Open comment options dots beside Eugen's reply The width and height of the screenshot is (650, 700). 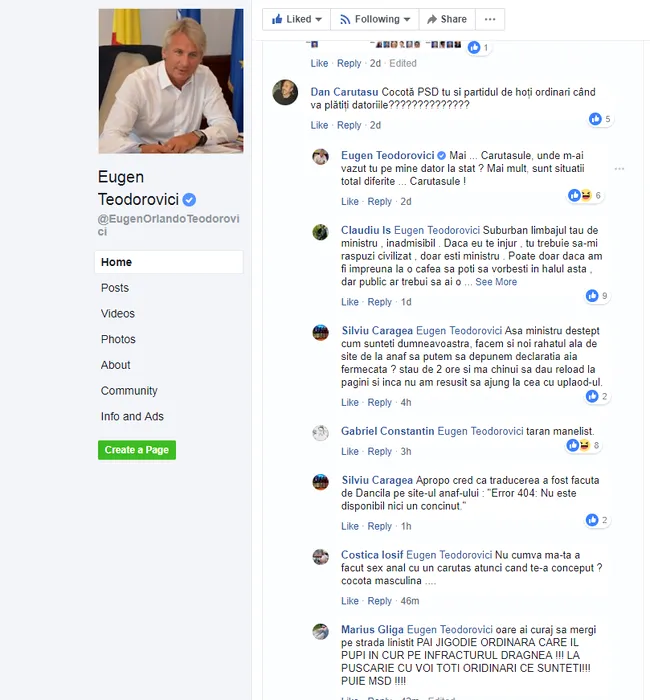click(619, 169)
